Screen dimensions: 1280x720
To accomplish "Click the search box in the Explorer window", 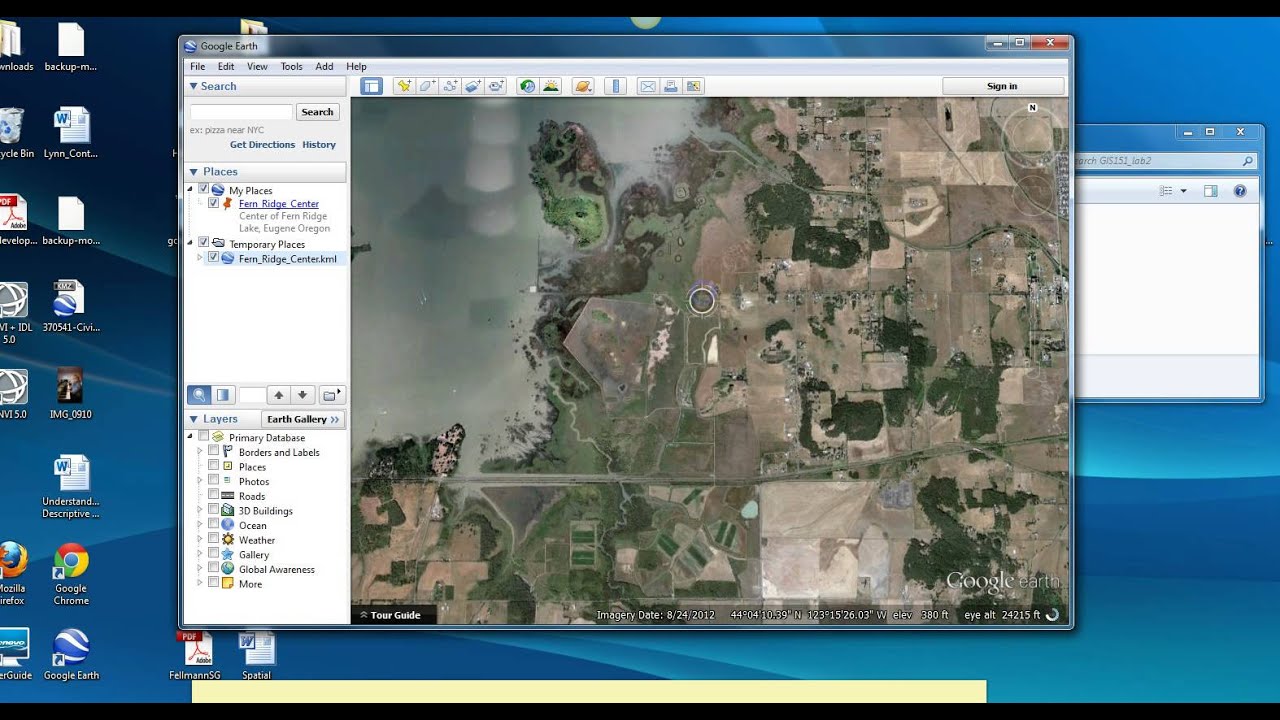I will (1164, 160).
